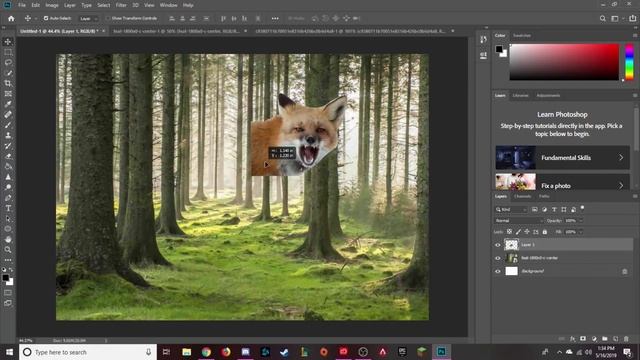640x360 pixels.
Task: Open the Kind layer filter dropdown
Action: pyautogui.click(x=511, y=209)
